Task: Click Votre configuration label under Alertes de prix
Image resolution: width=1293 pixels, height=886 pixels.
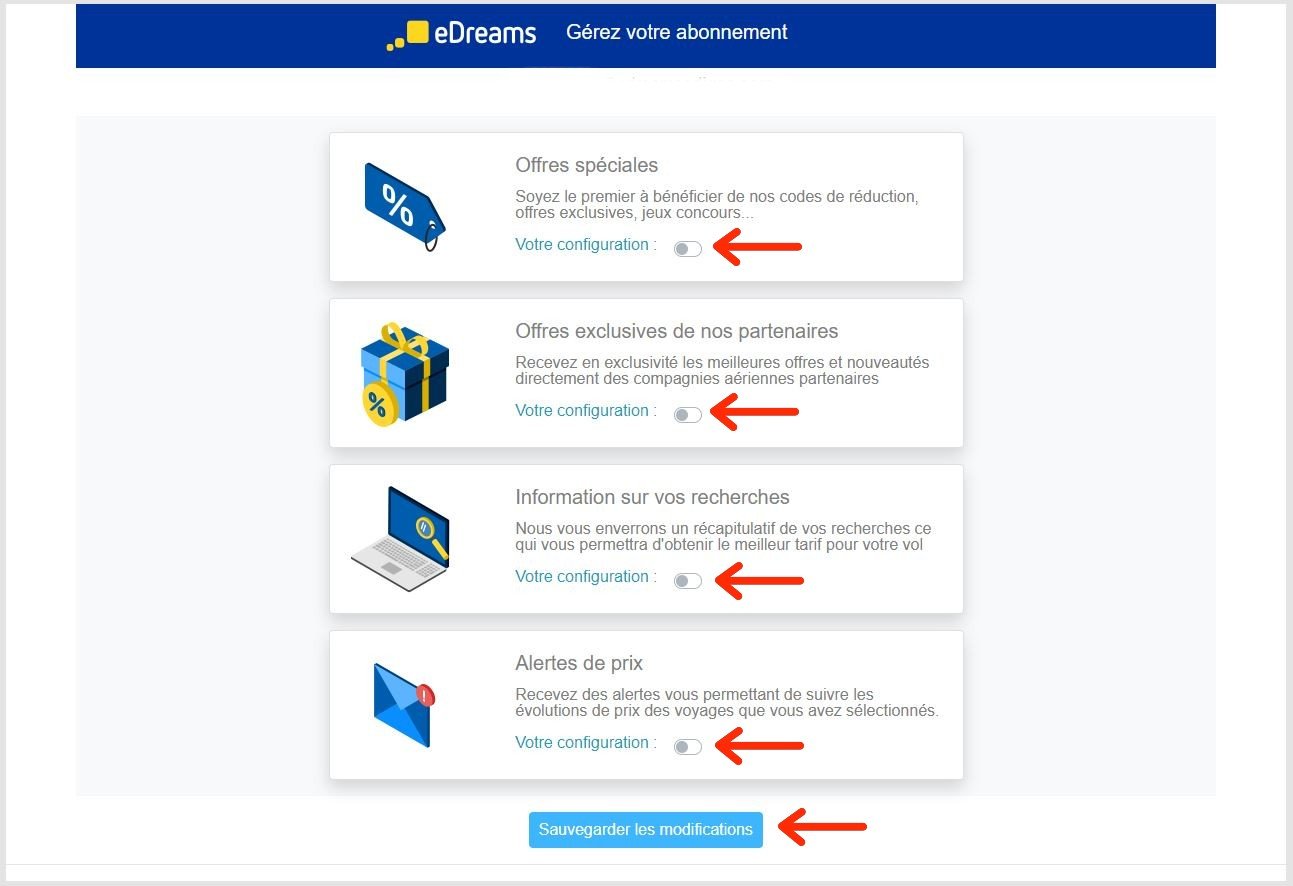Action: point(586,743)
